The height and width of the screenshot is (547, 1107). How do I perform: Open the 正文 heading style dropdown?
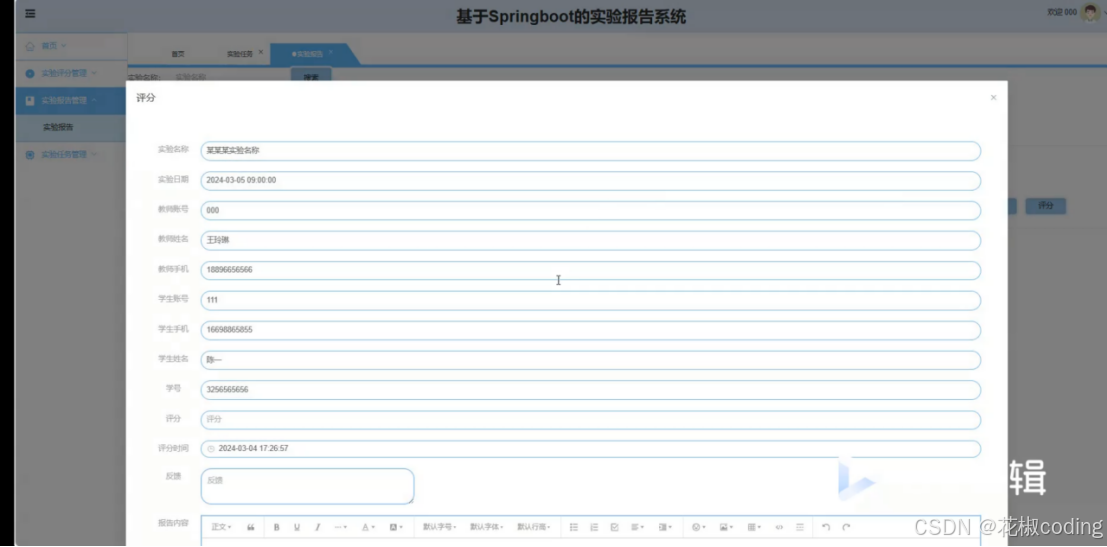tap(221, 527)
